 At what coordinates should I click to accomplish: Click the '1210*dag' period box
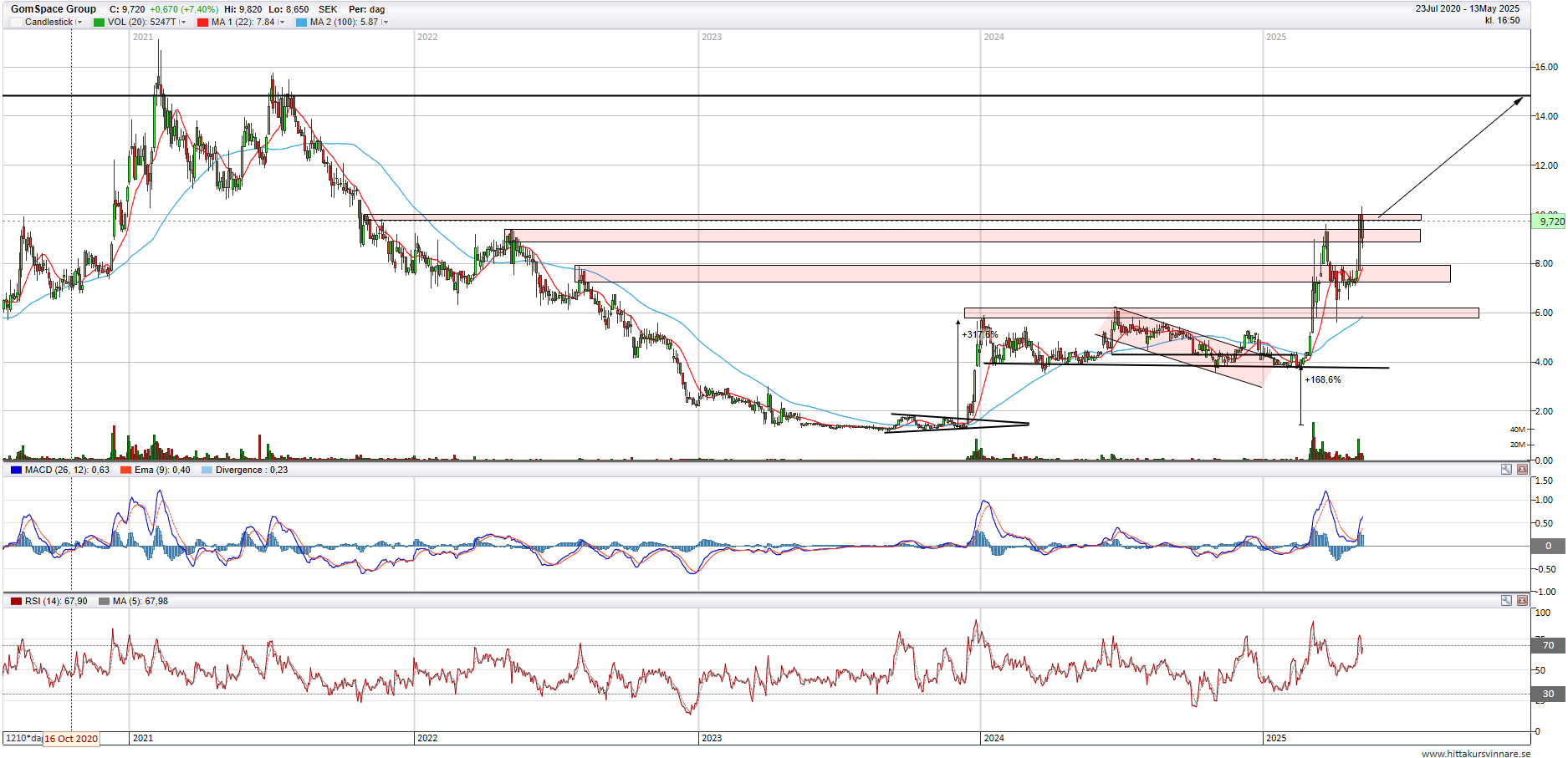23,739
